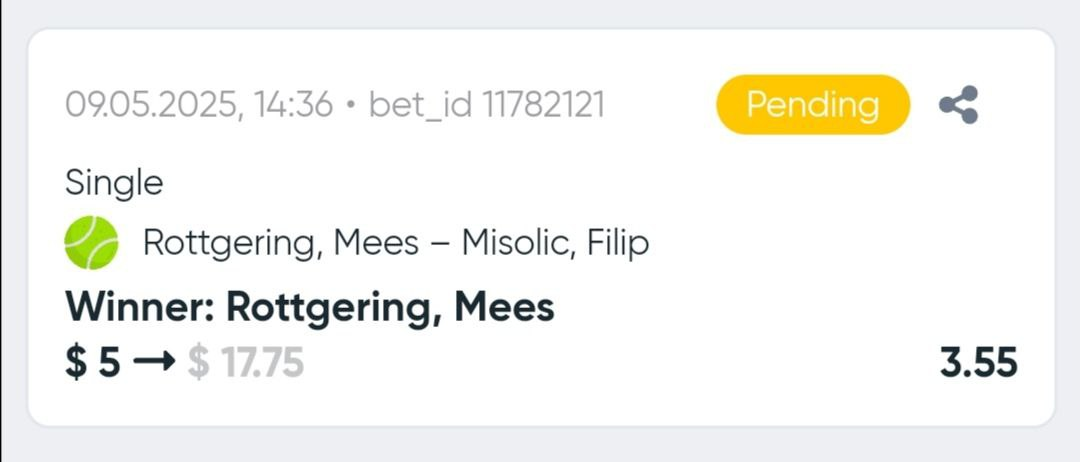Click the $ 5 stake amount

(x=92, y=363)
